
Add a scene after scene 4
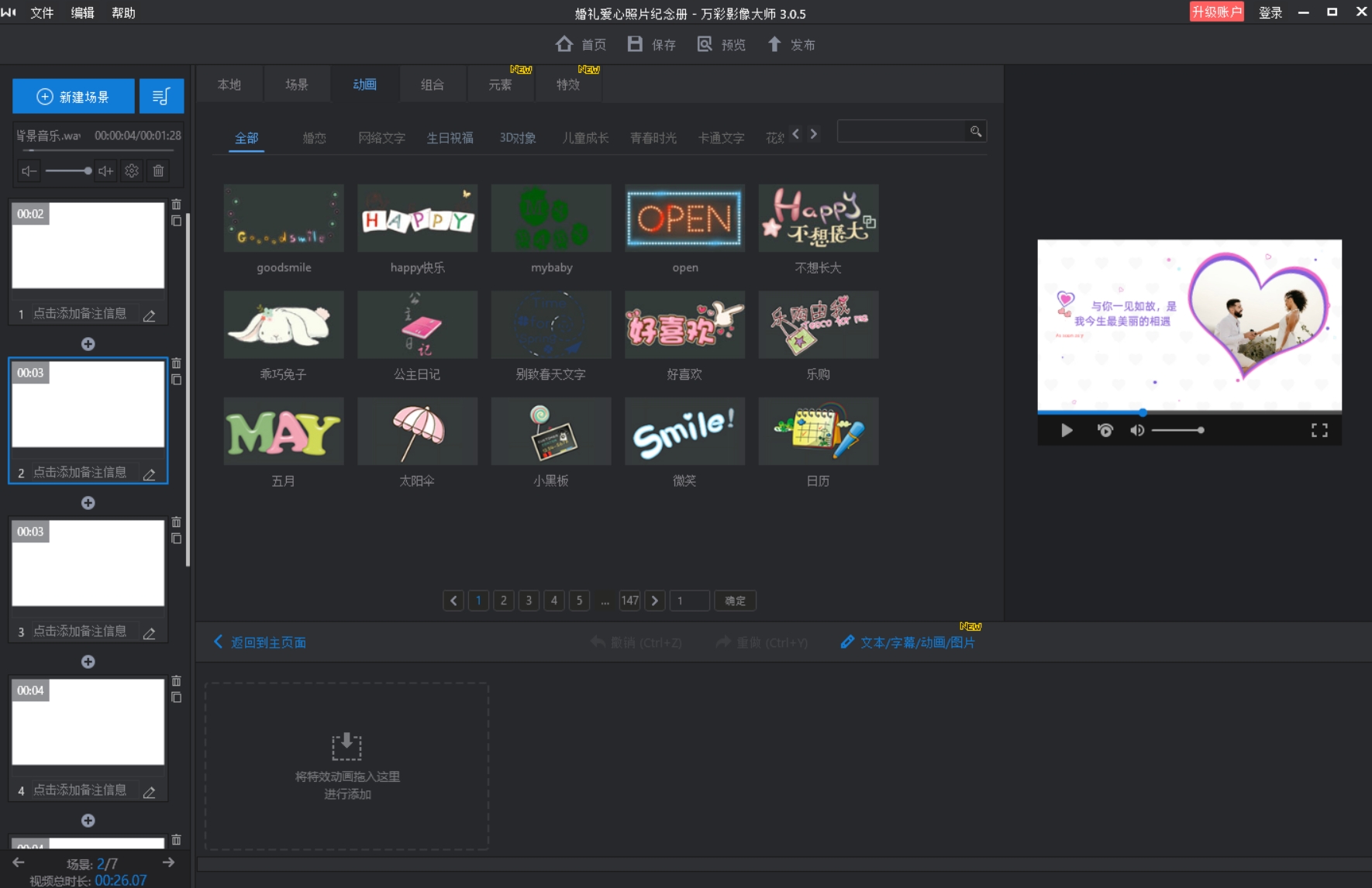point(88,821)
